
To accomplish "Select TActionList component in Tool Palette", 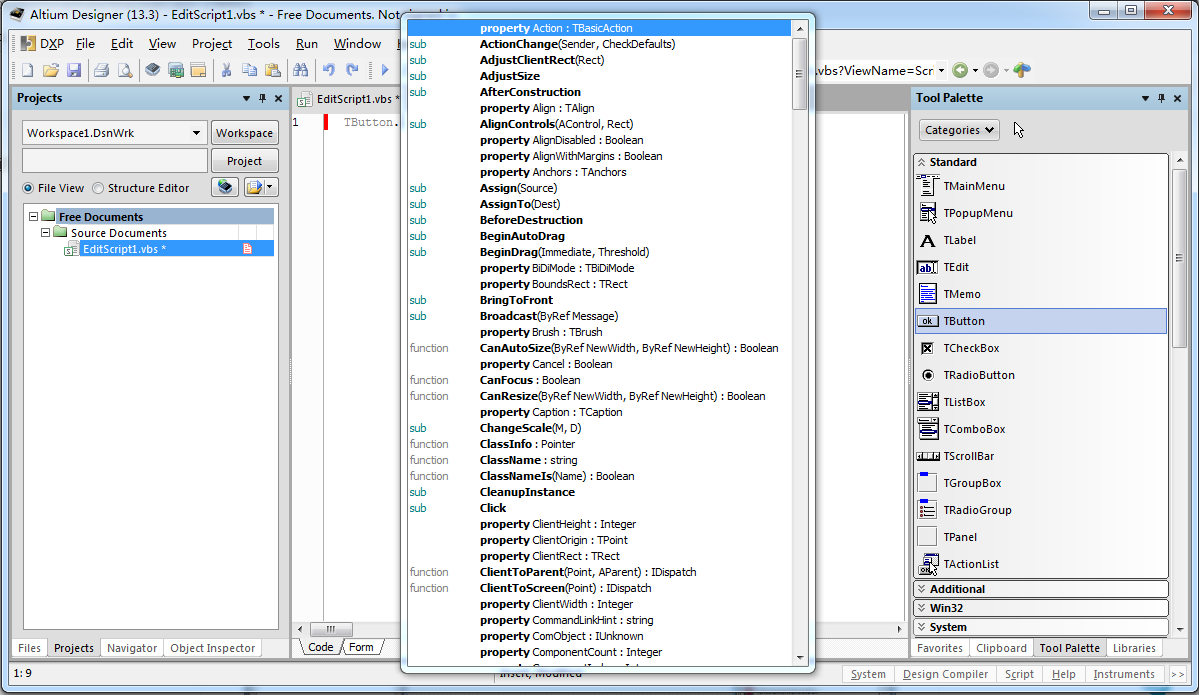I will pos(1041,564).
